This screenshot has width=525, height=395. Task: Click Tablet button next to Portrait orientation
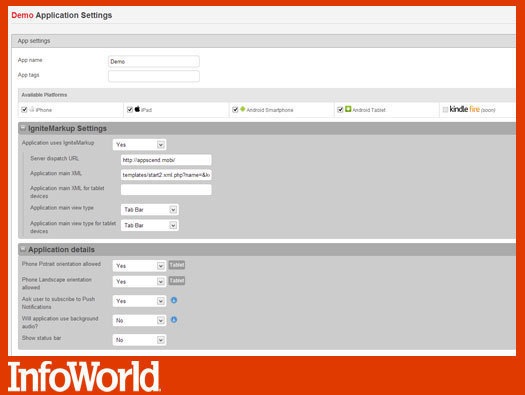click(176, 265)
